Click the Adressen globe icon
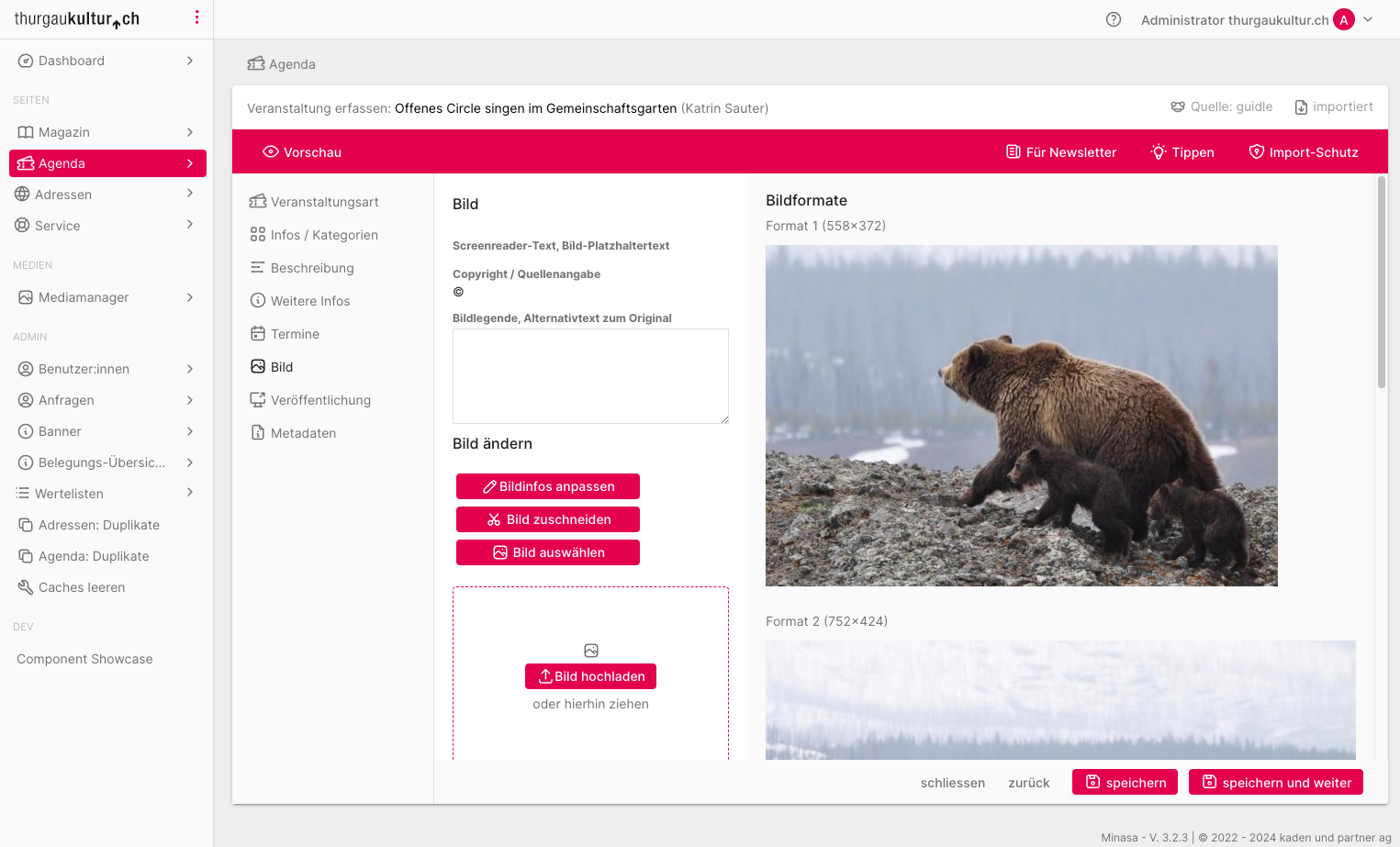 pos(22,195)
